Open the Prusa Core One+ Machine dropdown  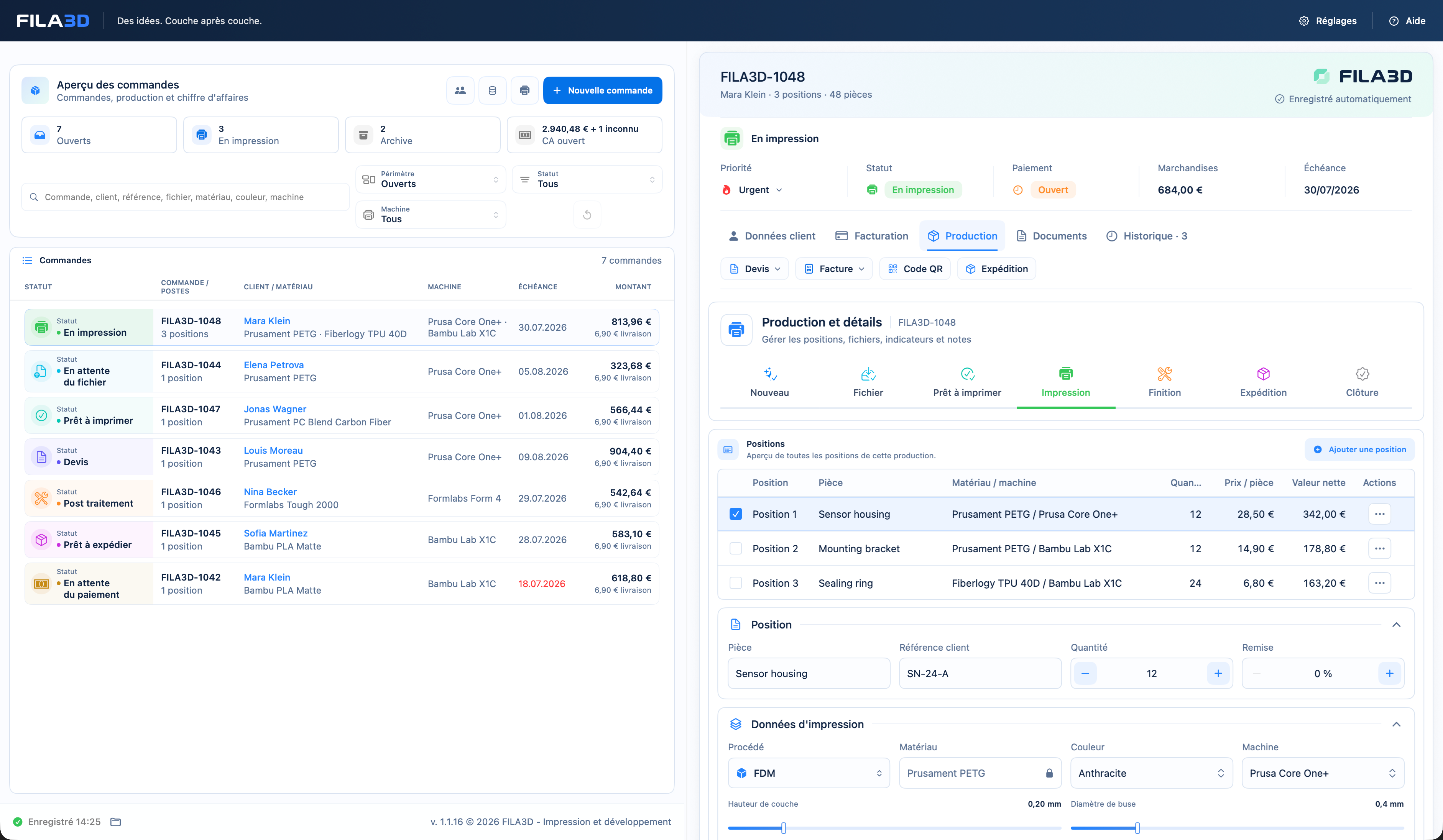pyautogui.click(x=1323, y=773)
